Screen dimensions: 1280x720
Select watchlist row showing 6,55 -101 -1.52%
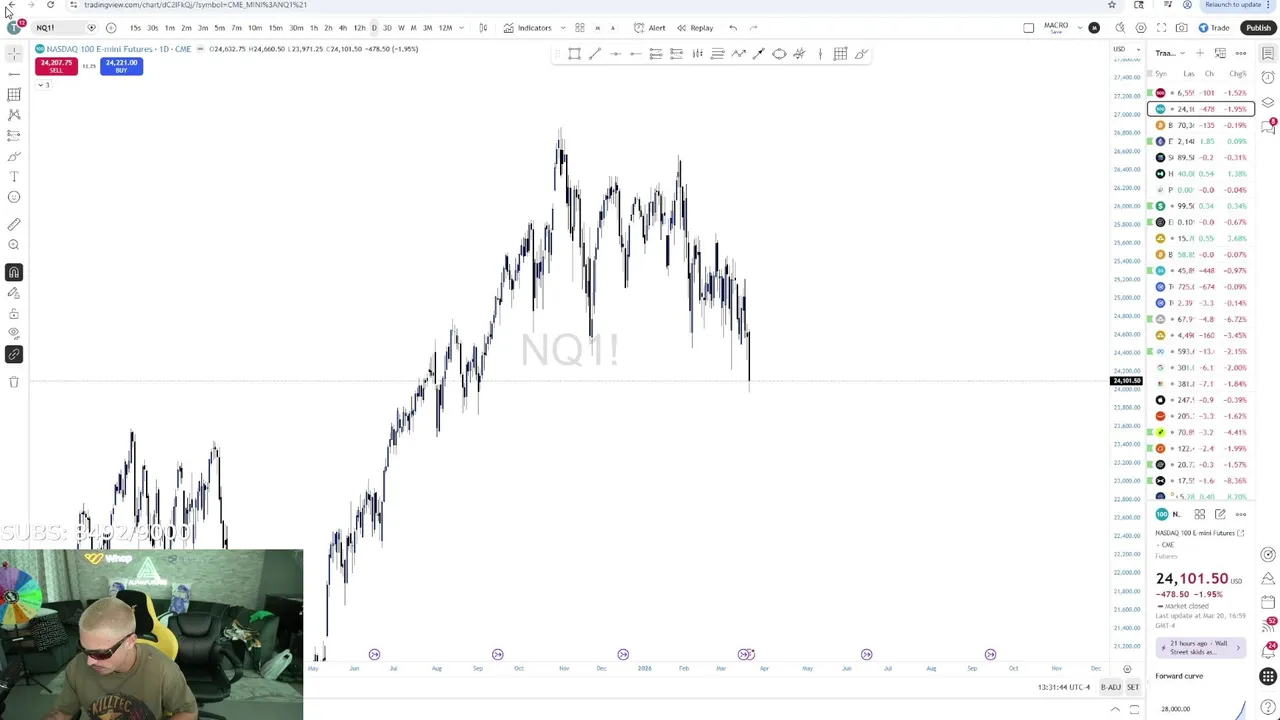click(x=1201, y=93)
